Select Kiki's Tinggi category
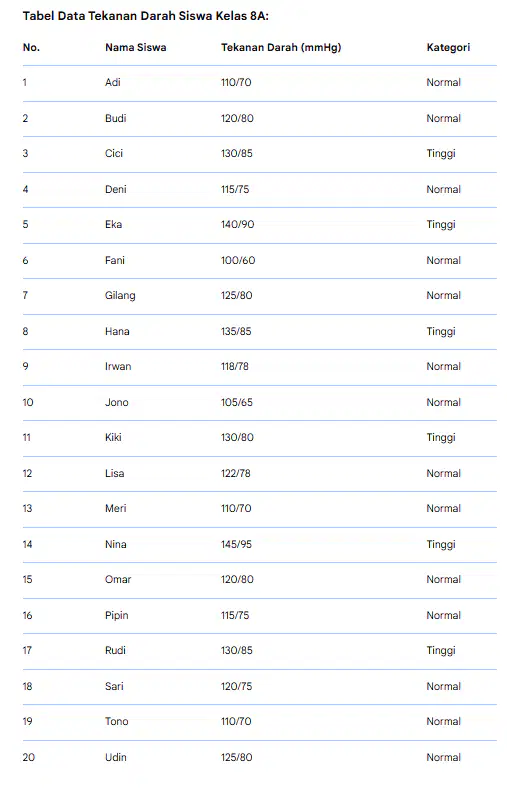Screen dimensions: 507x791 [441, 437]
